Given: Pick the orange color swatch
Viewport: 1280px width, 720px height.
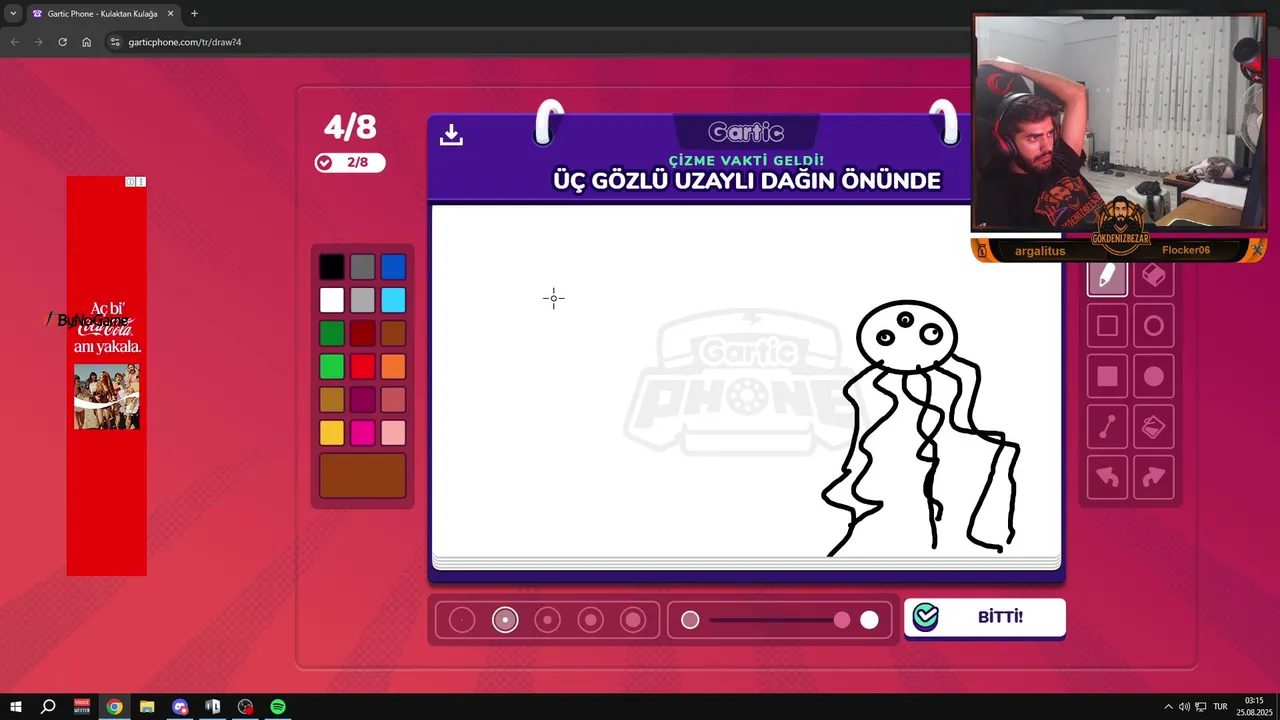Looking at the screenshot, I should [x=393, y=366].
